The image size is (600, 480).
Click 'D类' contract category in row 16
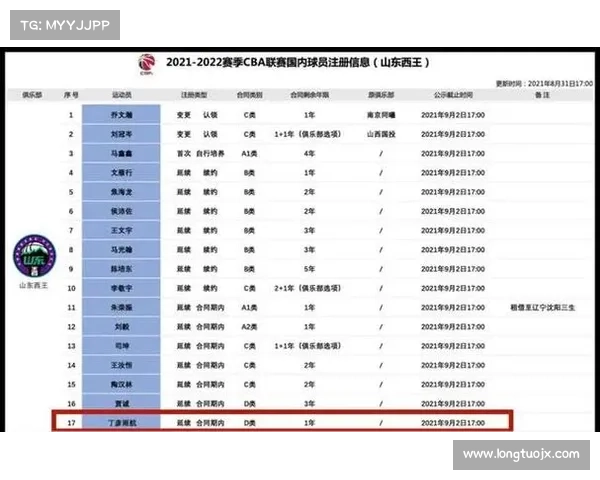coord(249,403)
